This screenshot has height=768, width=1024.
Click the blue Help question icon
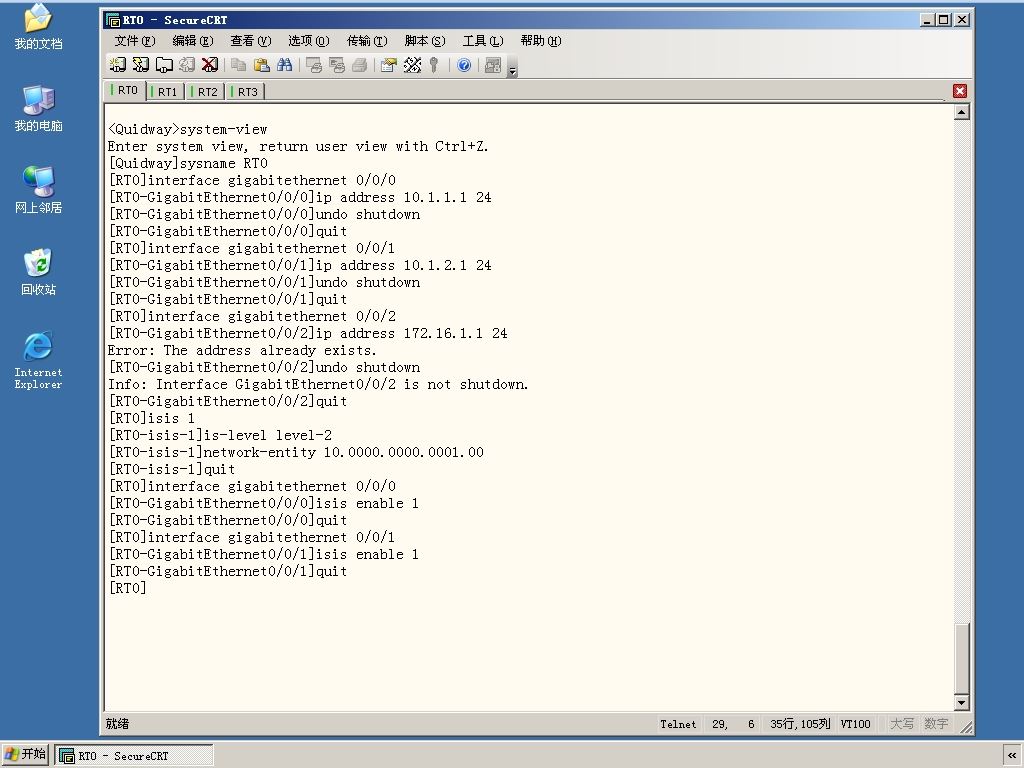[x=464, y=65]
